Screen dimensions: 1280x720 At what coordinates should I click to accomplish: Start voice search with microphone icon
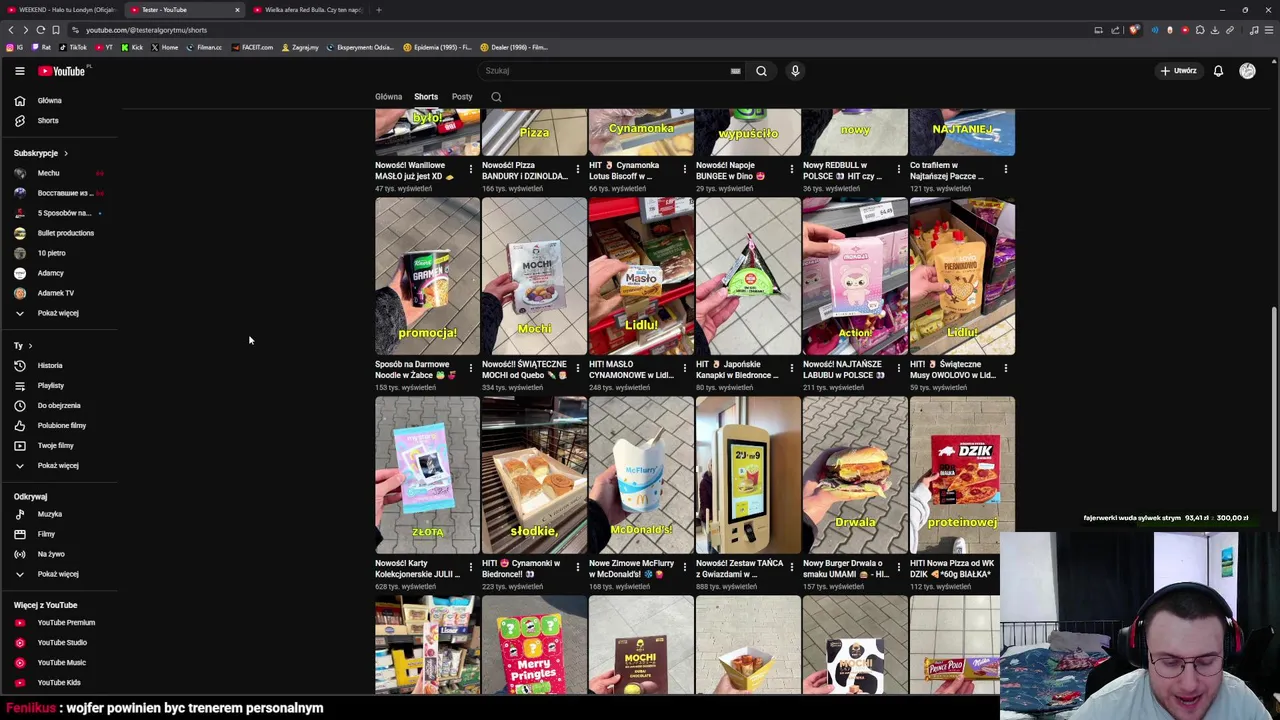[x=795, y=71]
